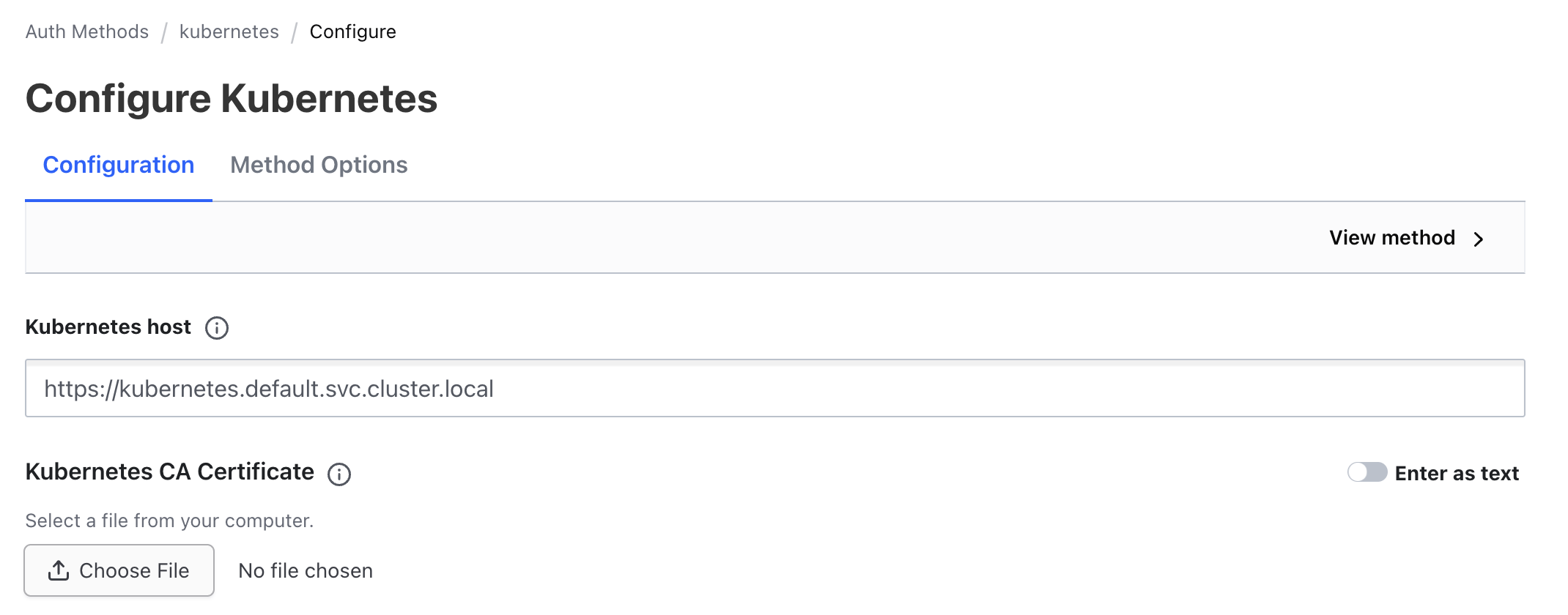Click the Kubernetes CA Certificate info icon

pos(339,474)
